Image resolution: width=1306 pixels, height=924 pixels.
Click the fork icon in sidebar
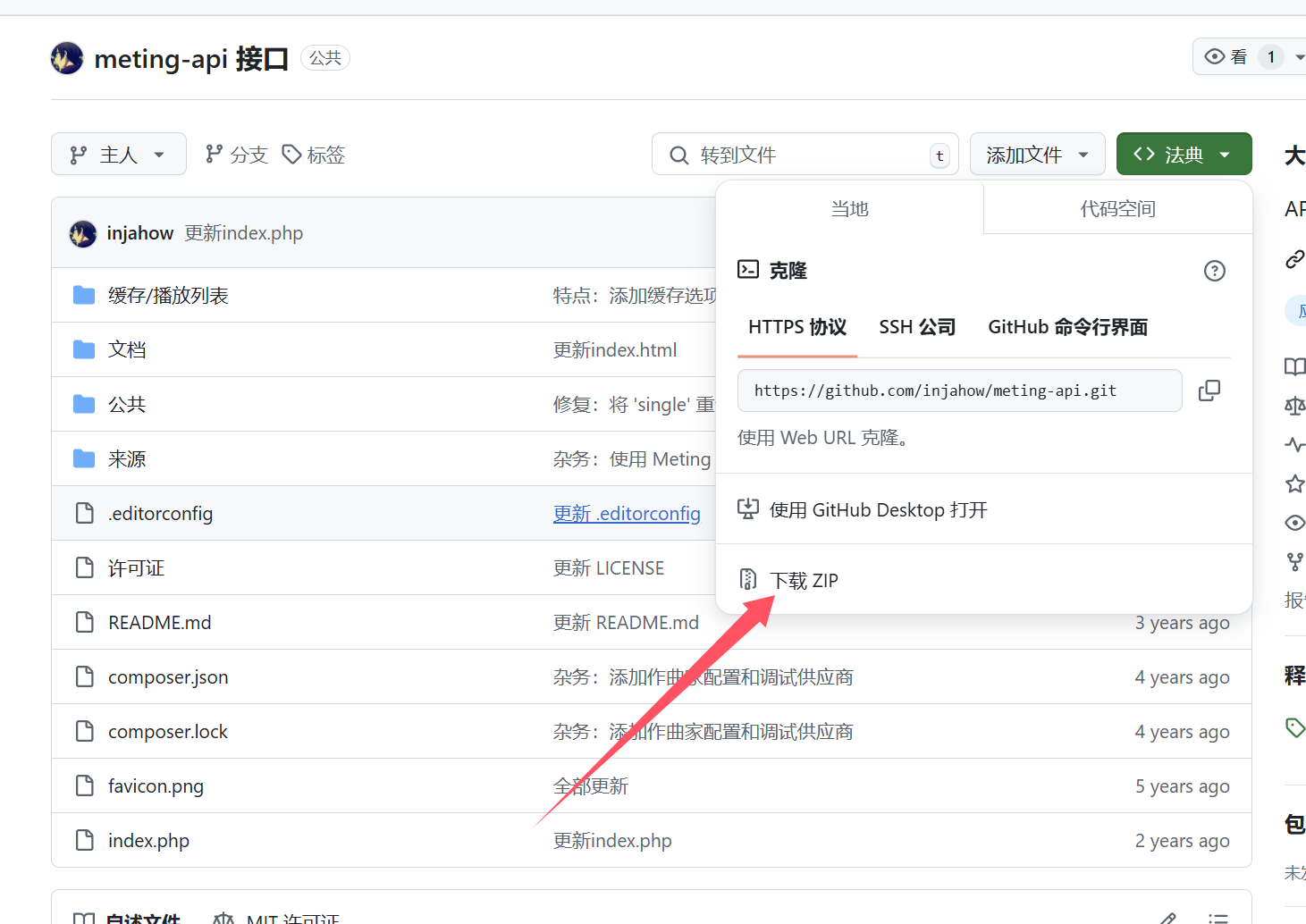[x=1294, y=562]
